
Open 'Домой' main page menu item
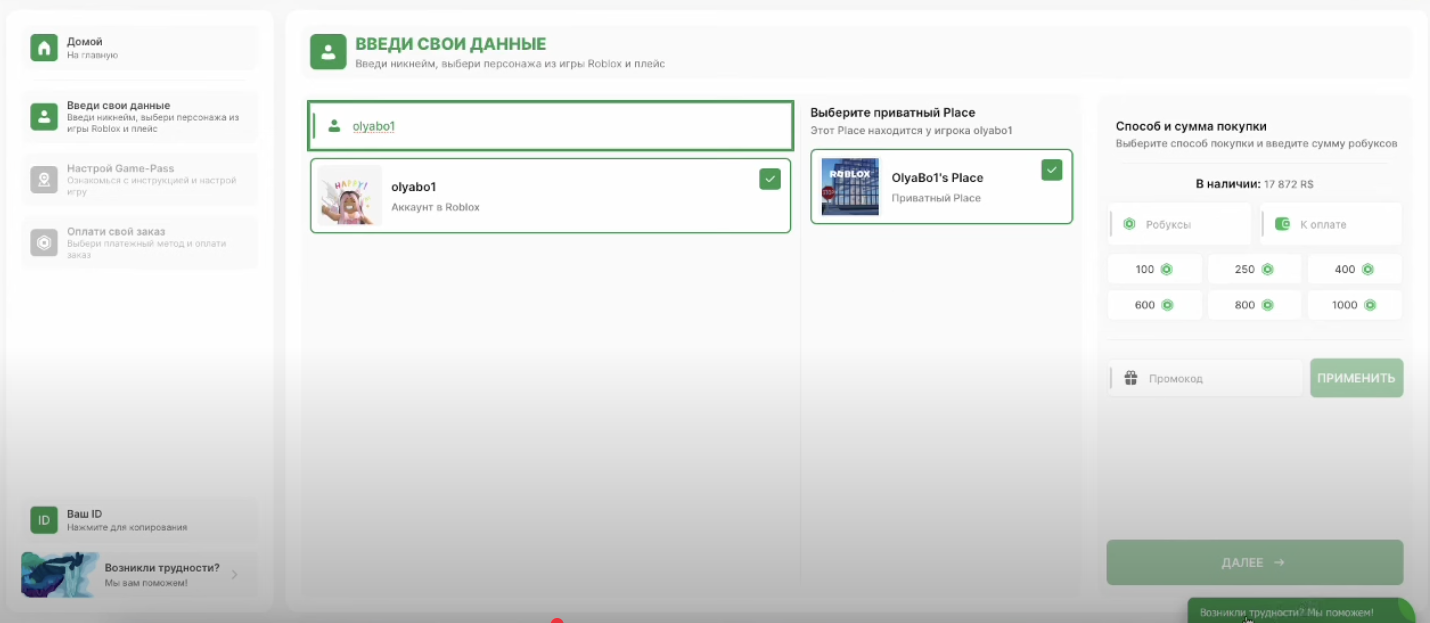(140, 48)
